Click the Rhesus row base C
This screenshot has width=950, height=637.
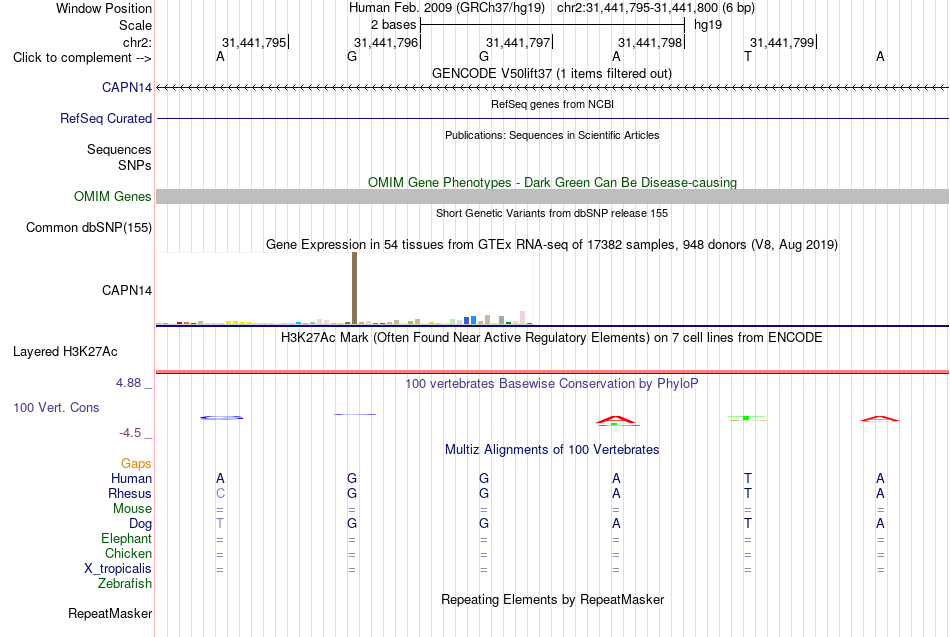[221, 493]
